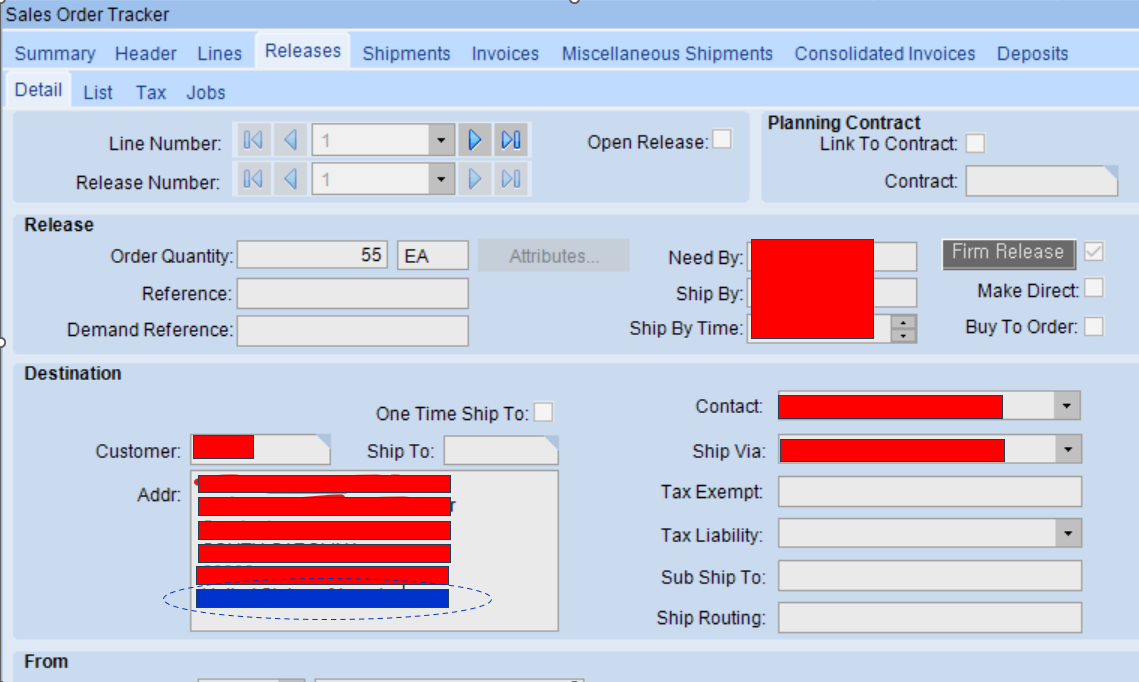The image size is (1139, 682).
Task: Go to previous Release Number record
Action: click(291, 179)
